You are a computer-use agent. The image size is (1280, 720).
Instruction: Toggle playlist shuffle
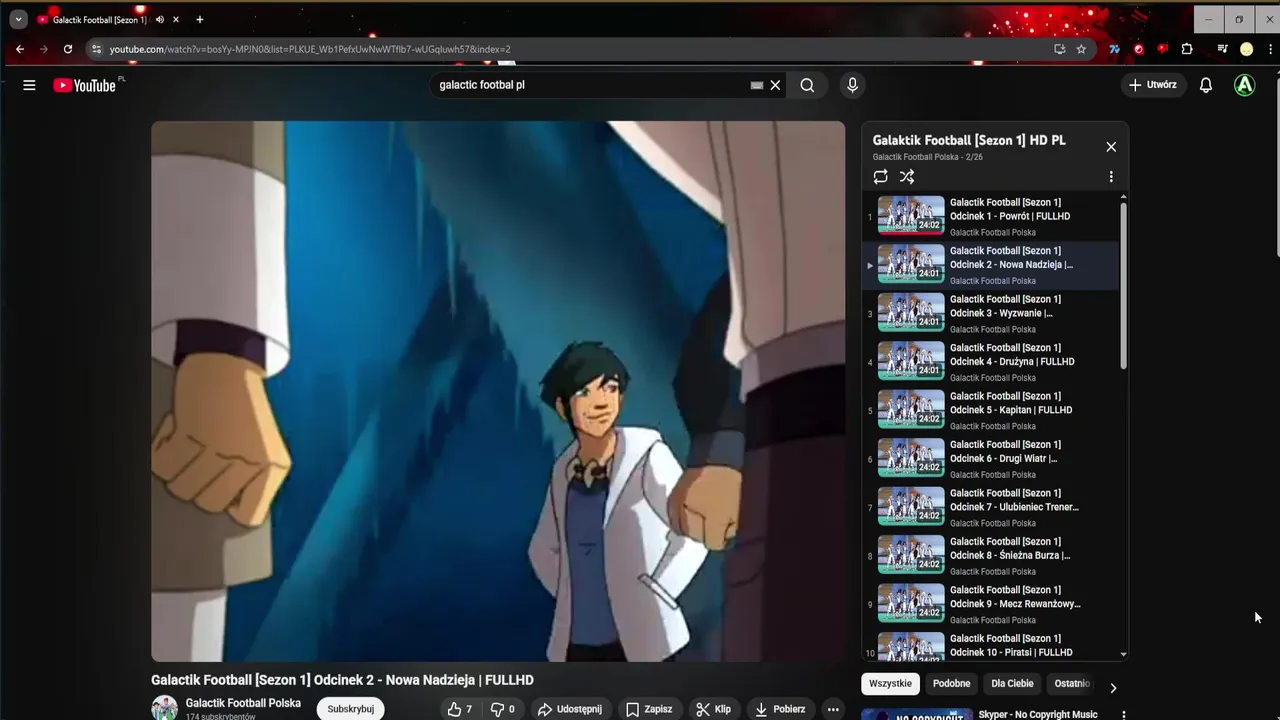(x=907, y=177)
